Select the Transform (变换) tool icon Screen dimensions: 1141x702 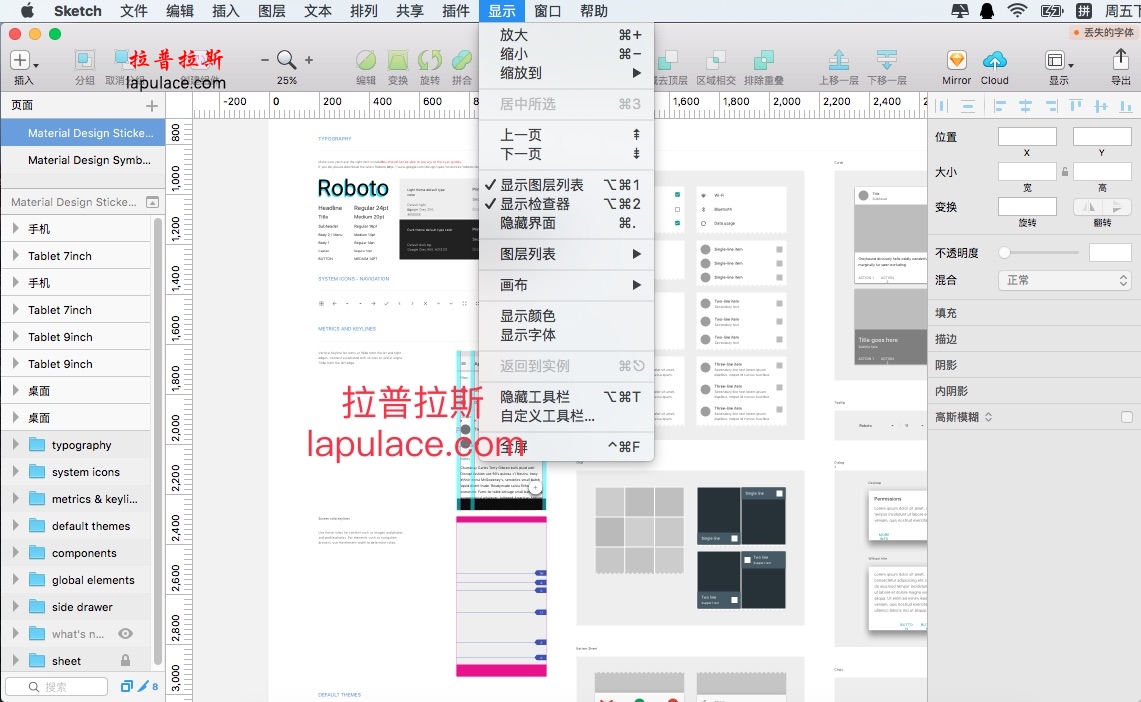click(x=397, y=60)
